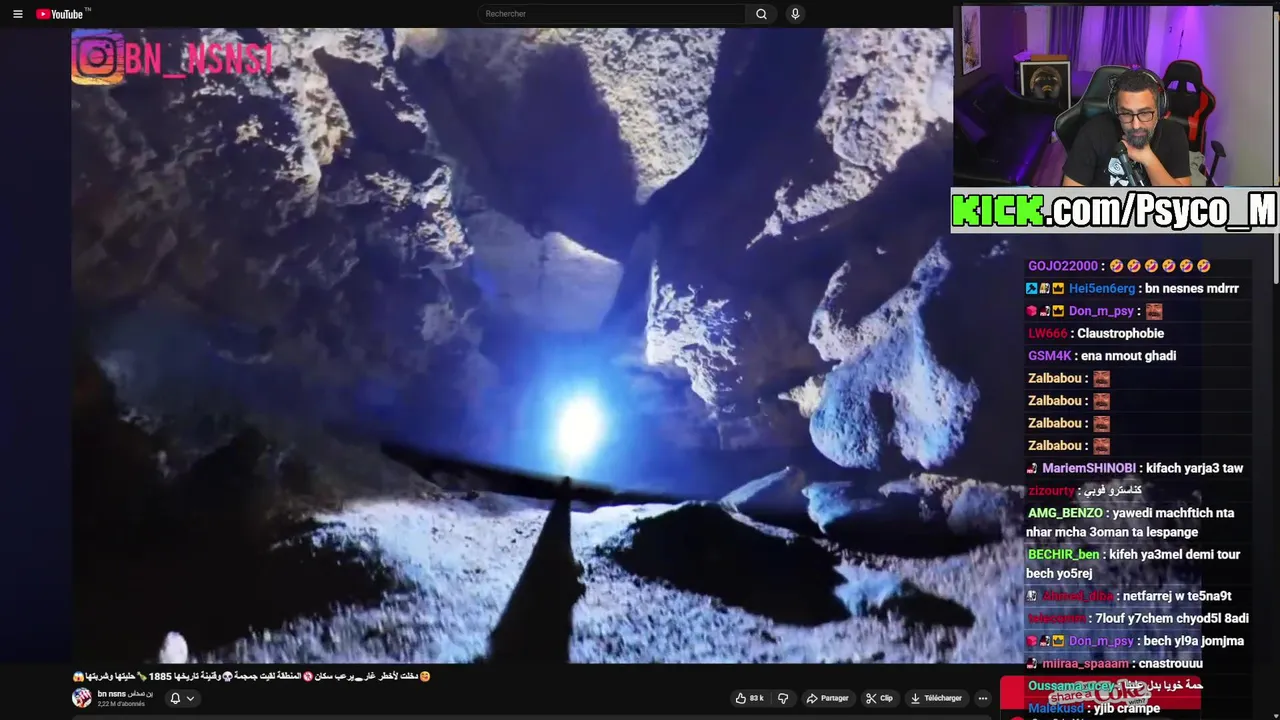Click chat username Hei5en6erg
Image resolution: width=1280 pixels, height=720 pixels.
(1102, 288)
